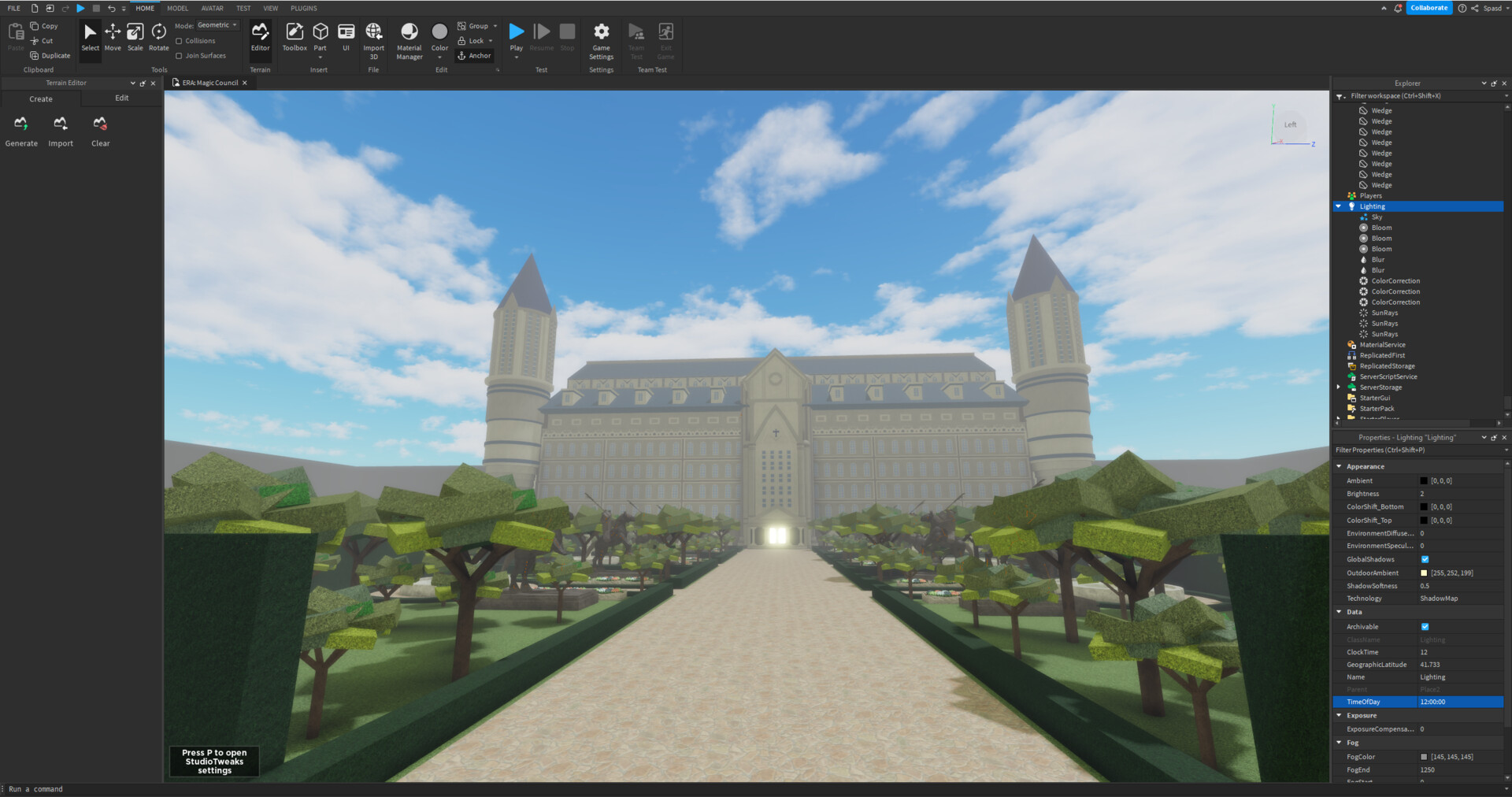Toggle Anchor on the selection
Image resolution: width=1512 pixels, height=797 pixels.
point(474,55)
